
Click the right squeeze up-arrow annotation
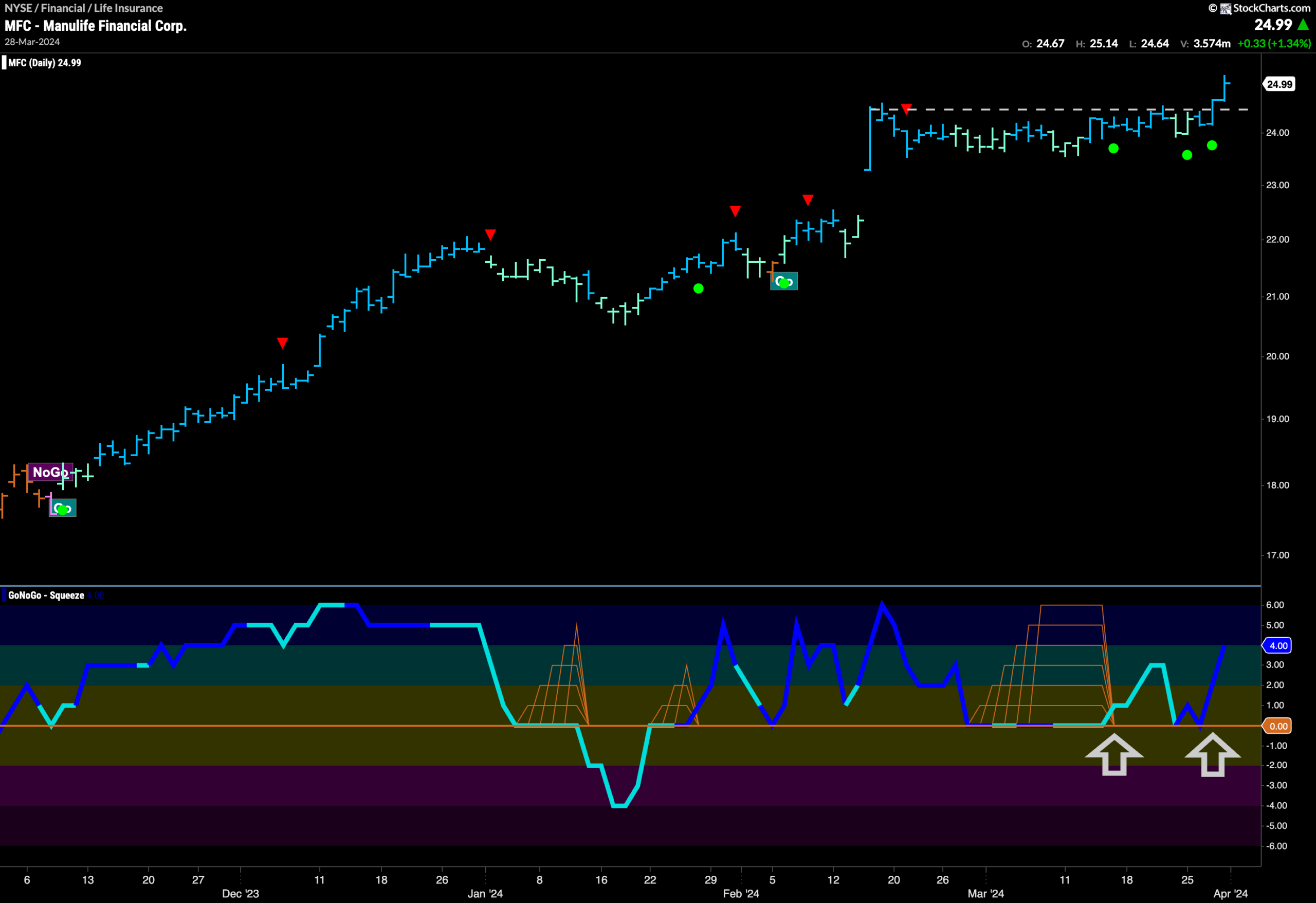point(1212,754)
